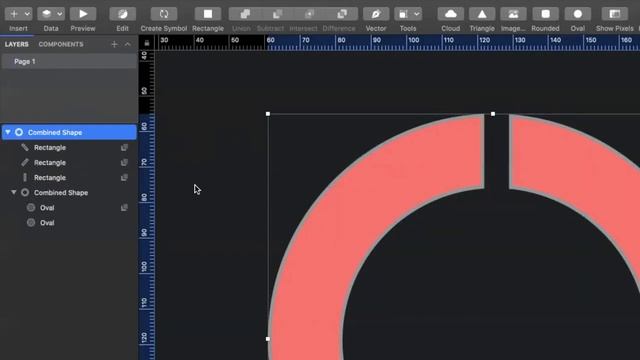Open the Insert dropdown arrow
The width and height of the screenshot is (640, 360).
(27, 14)
